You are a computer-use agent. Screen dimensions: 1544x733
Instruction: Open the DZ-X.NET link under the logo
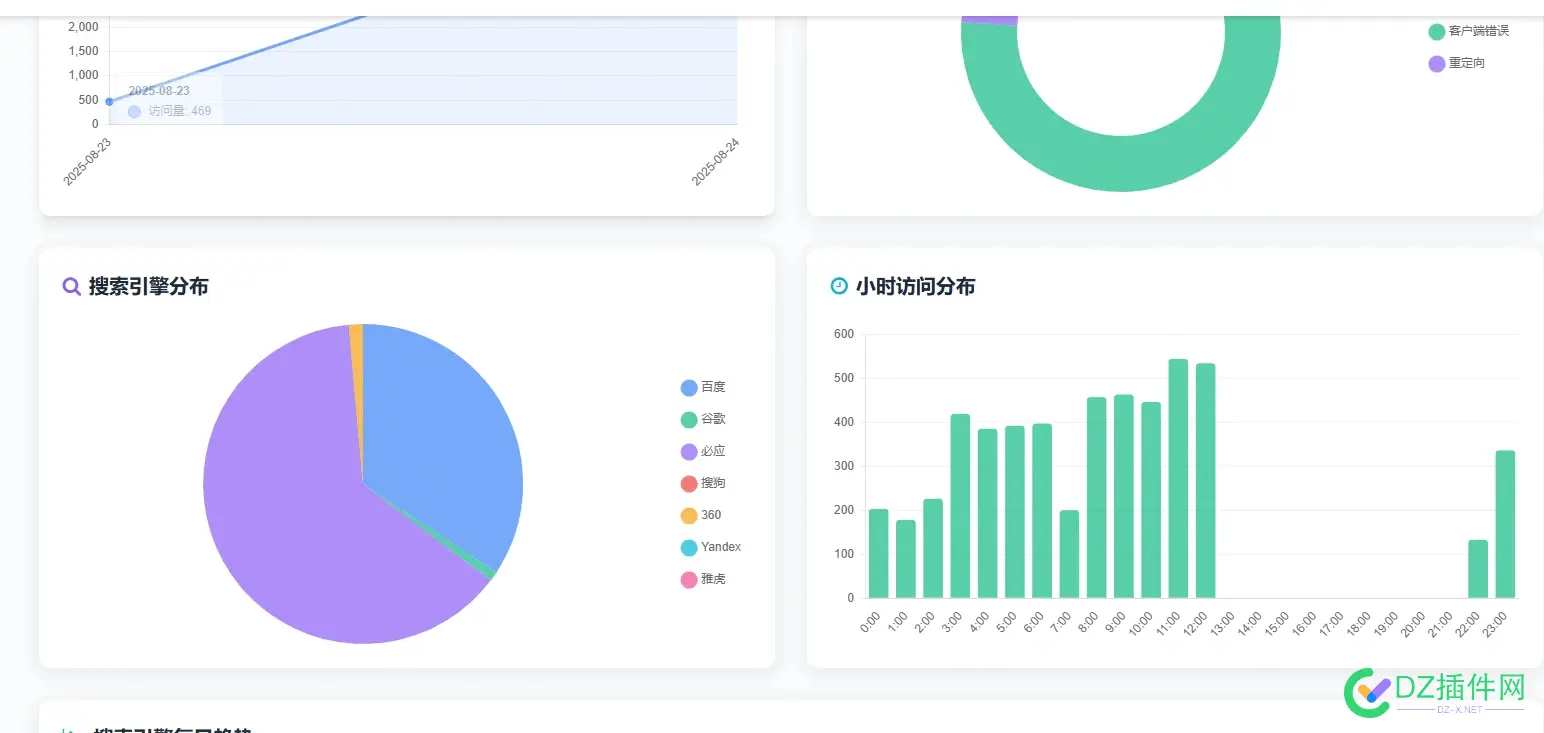1458,711
